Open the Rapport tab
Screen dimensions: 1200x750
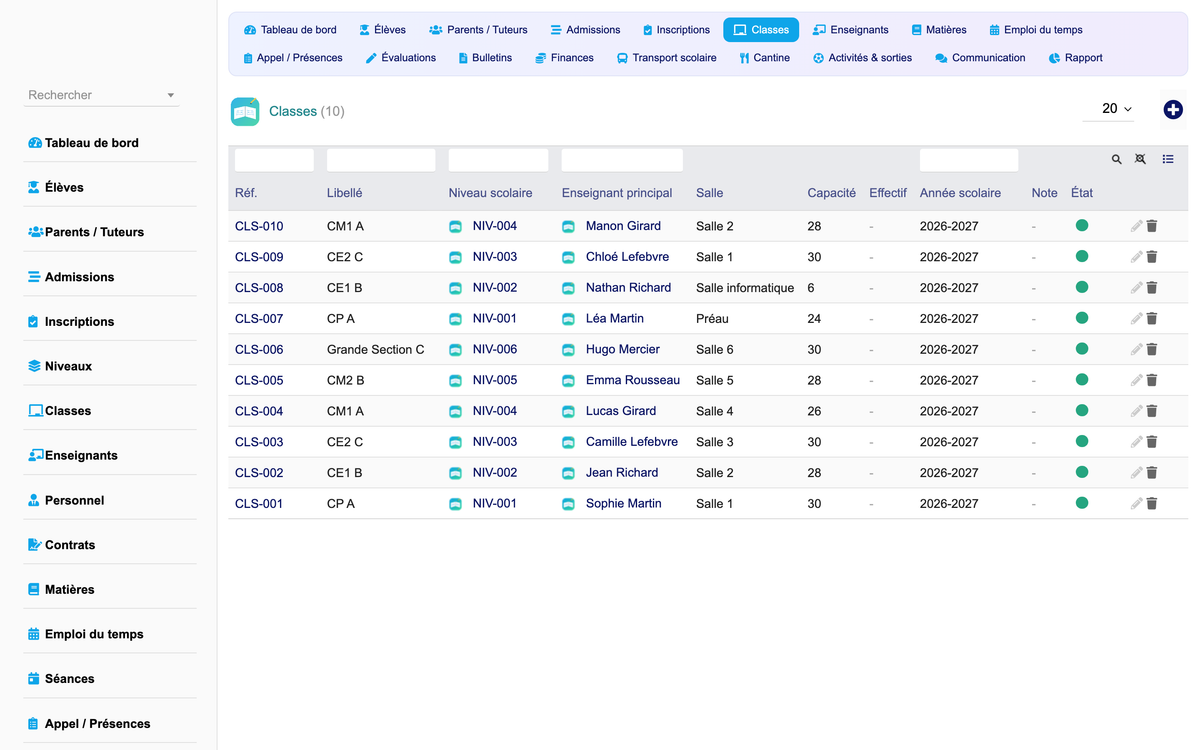pyautogui.click(x=1076, y=58)
